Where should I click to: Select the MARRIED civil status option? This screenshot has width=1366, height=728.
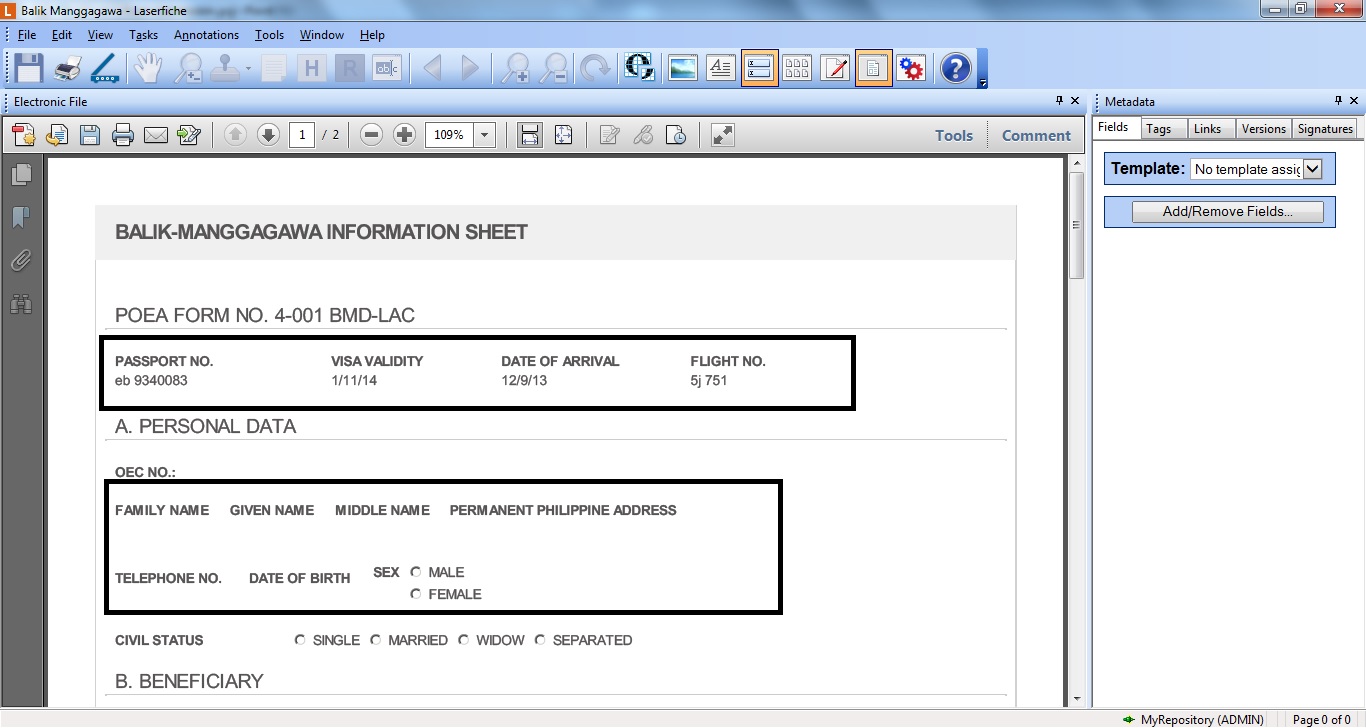point(376,640)
